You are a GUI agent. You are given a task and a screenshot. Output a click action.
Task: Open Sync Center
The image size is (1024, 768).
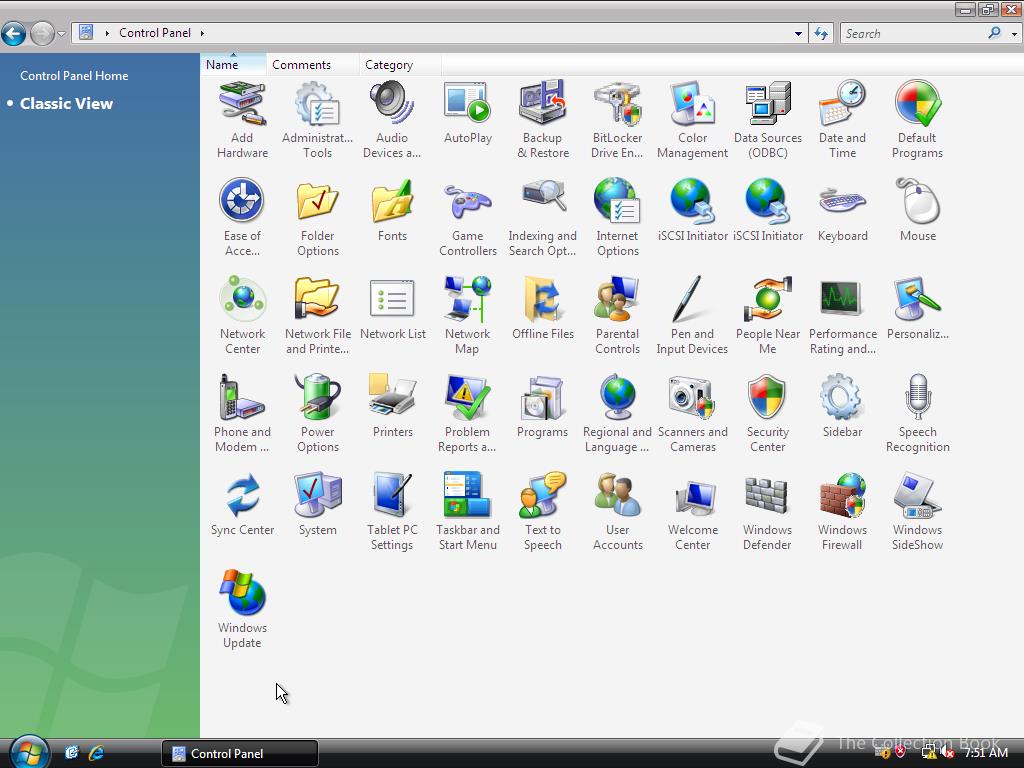[242, 504]
